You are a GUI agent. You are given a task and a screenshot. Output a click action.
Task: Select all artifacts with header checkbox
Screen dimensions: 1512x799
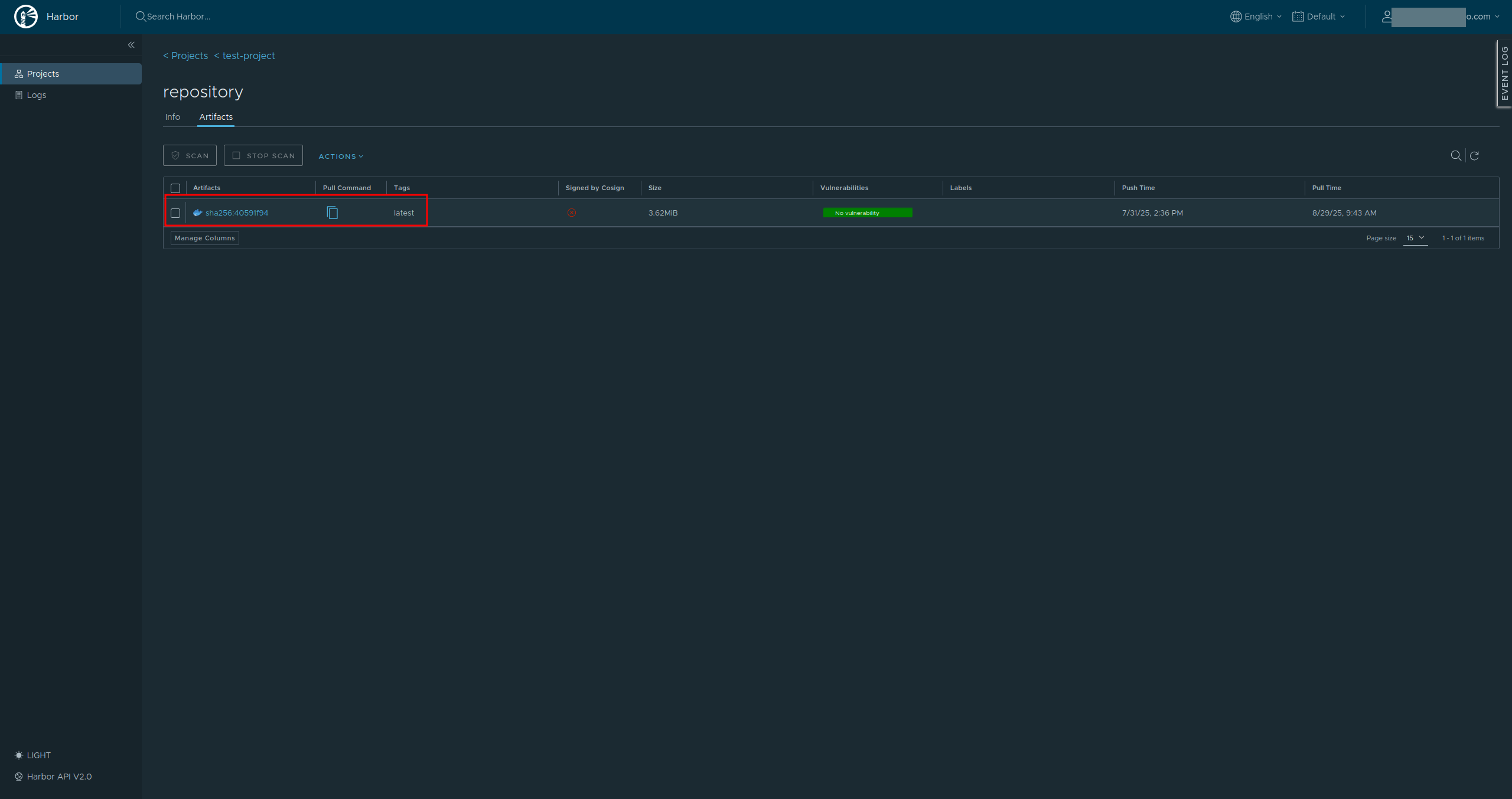(x=175, y=188)
